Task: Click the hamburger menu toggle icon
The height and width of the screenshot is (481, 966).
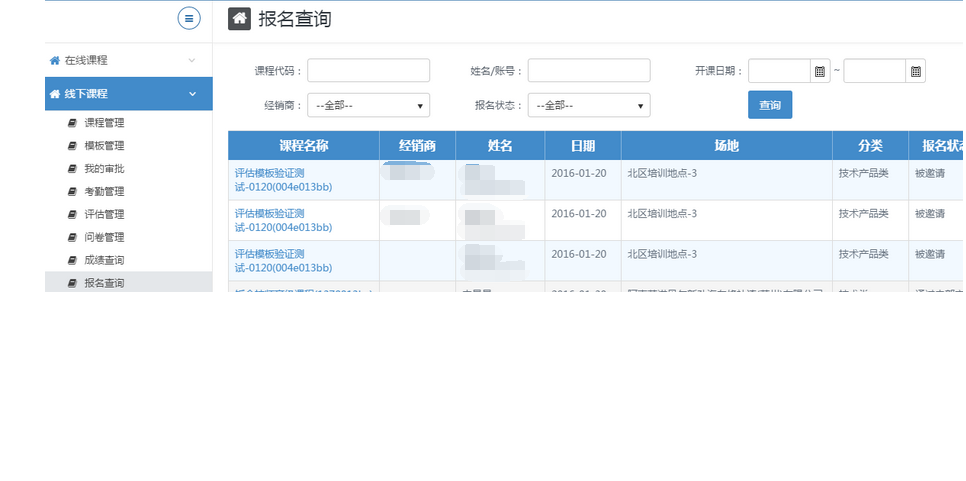Action: tap(189, 18)
